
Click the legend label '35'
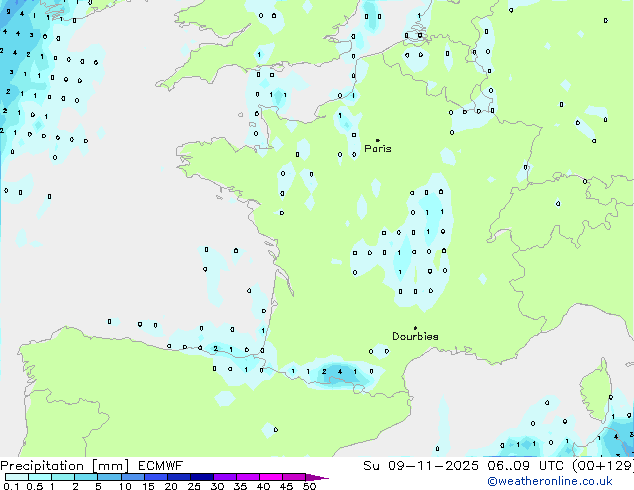click(240, 486)
